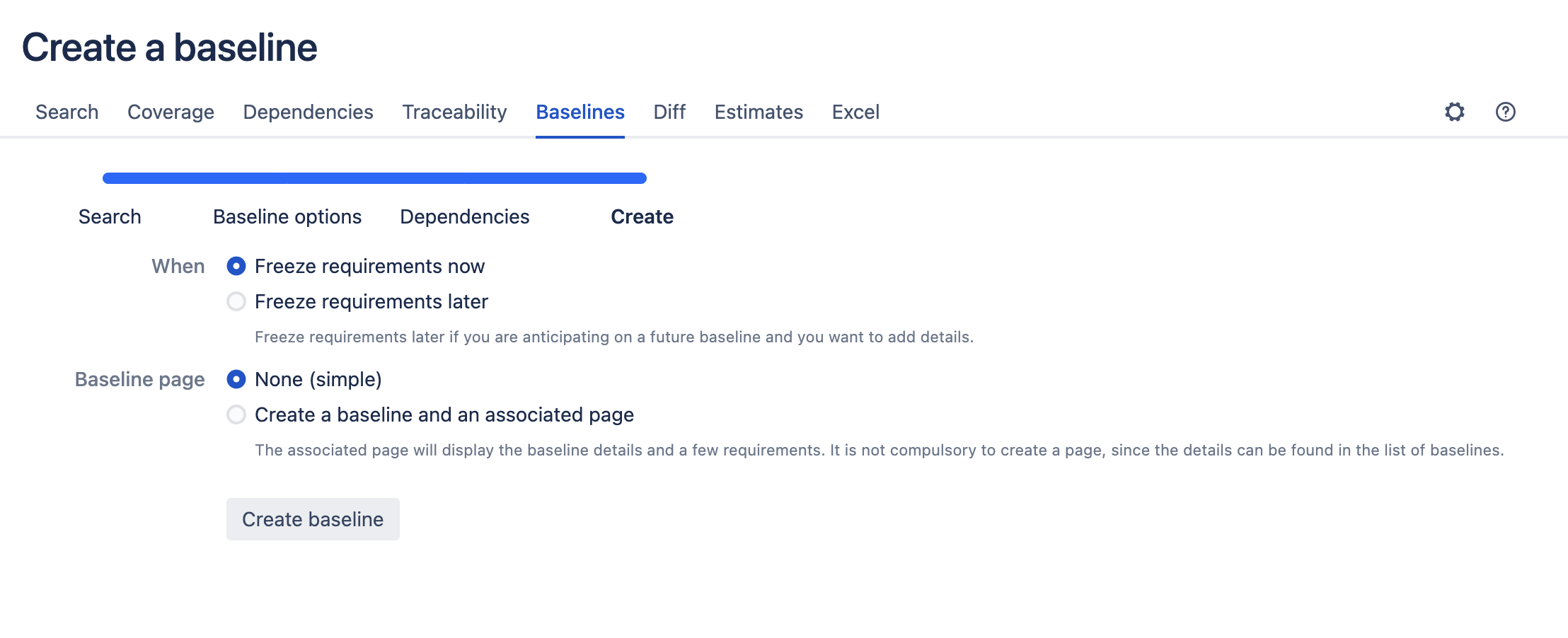
Task: Go back to the Search wizard step
Action: coord(110,217)
